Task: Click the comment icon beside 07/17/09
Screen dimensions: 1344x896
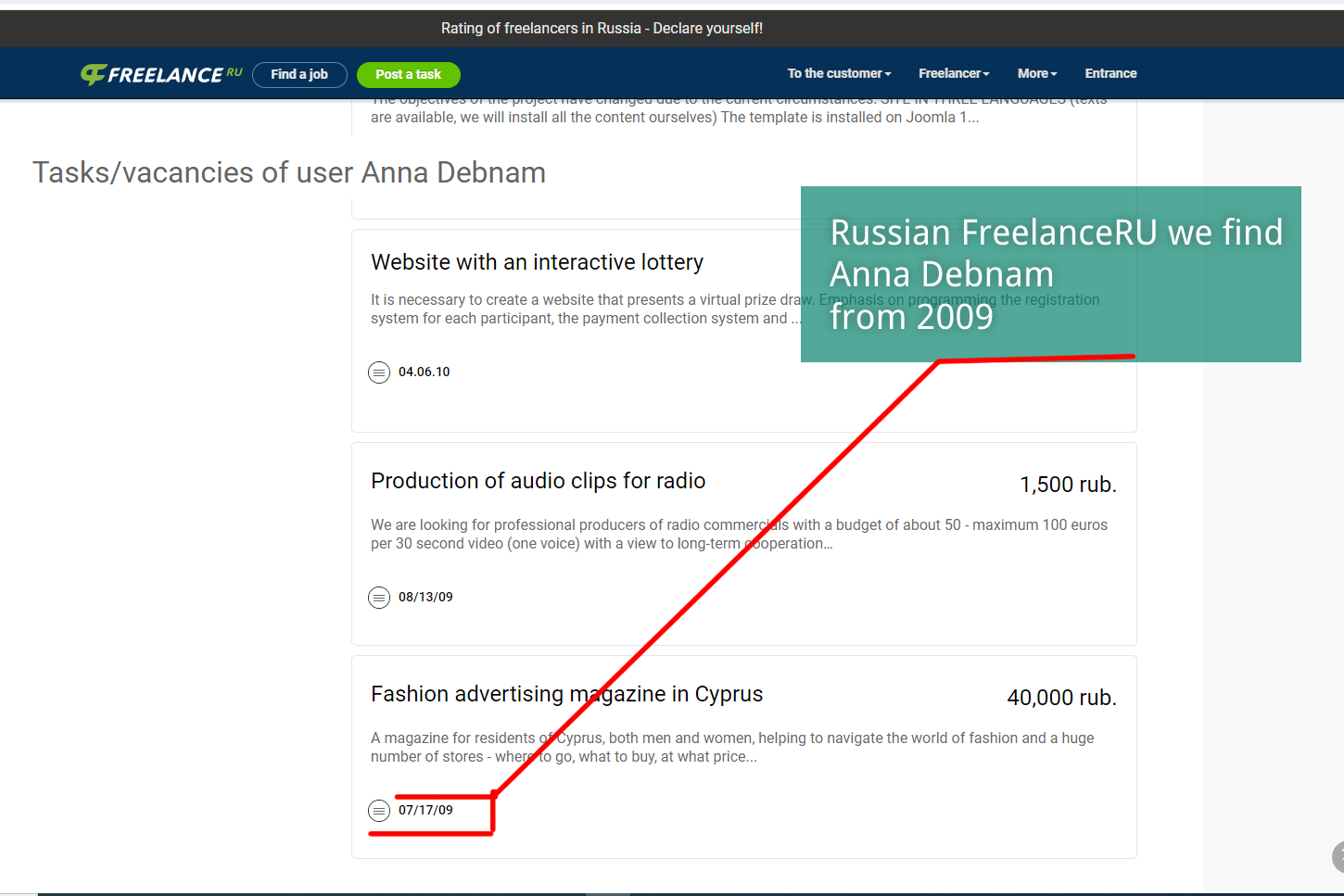Action: pos(379,811)
